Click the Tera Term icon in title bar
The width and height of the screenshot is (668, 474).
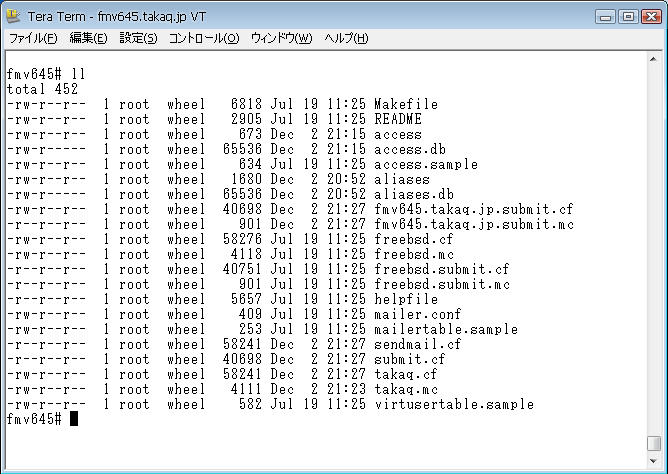(x=14, y=16)
